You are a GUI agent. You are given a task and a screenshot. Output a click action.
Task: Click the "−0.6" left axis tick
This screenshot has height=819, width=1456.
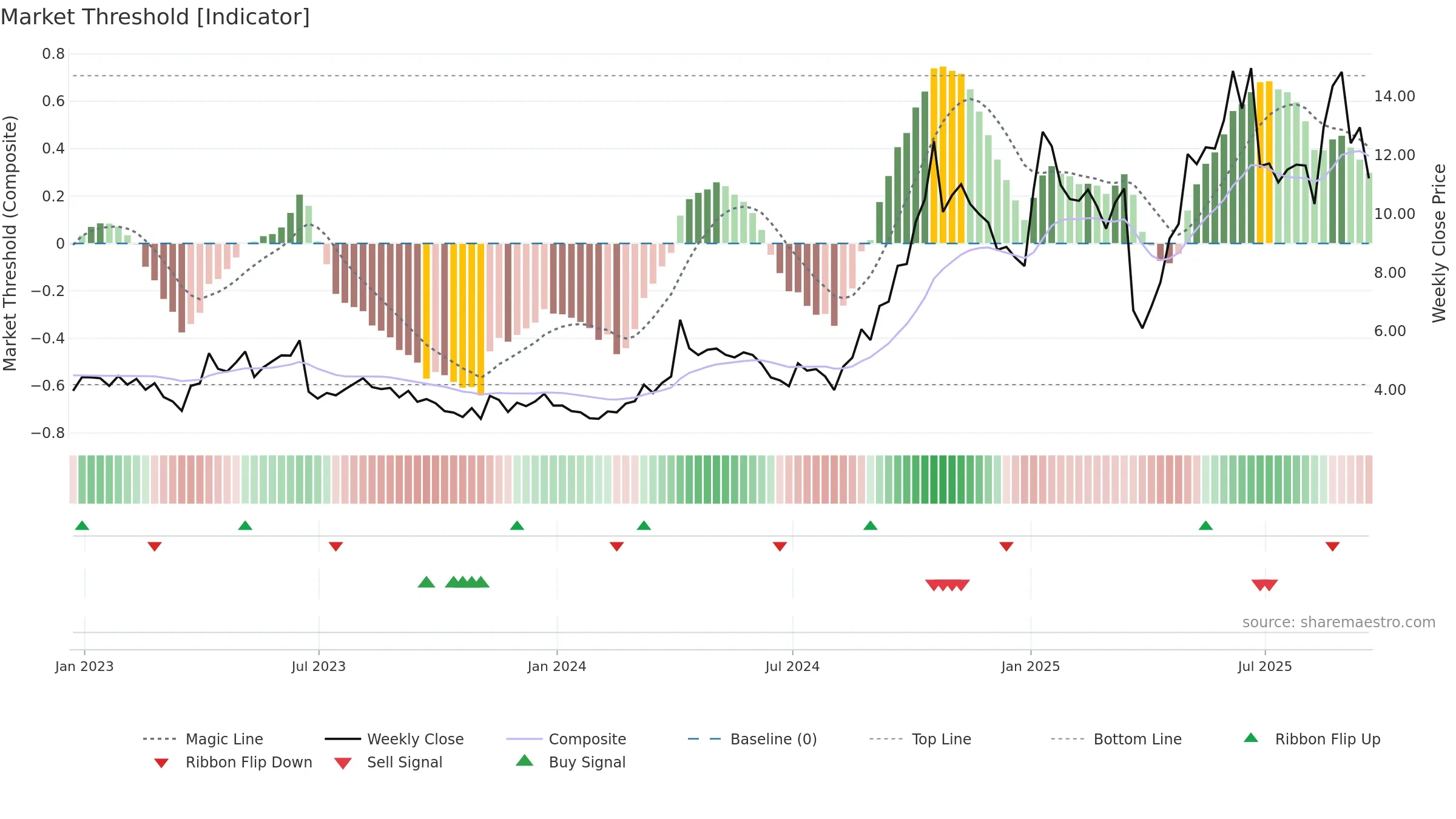pyautogui.click(x=48, y=386)
